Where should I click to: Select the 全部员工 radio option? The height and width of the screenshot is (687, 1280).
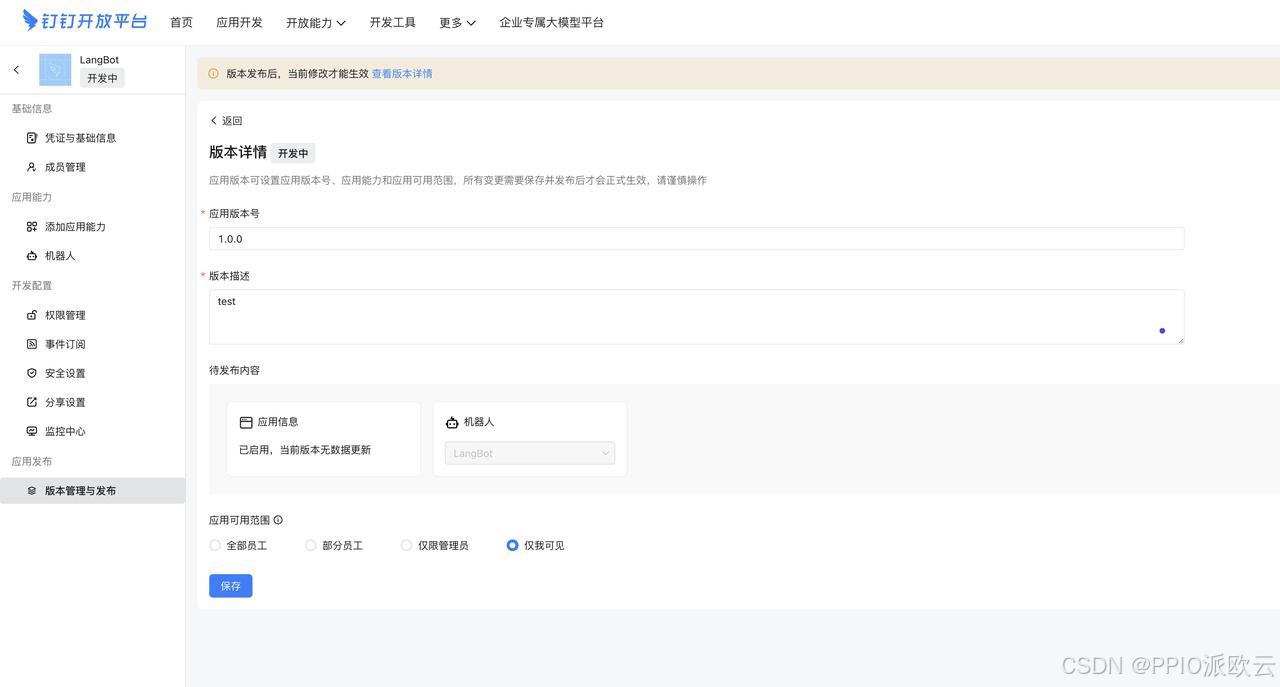click(215, 546)
